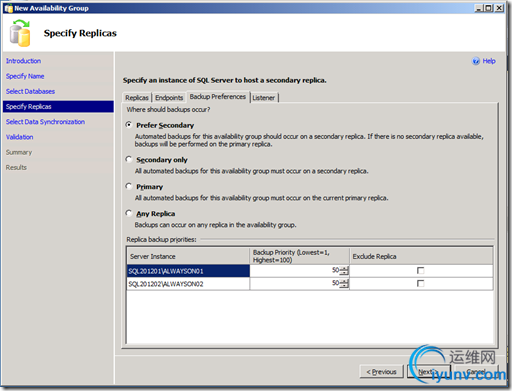Click the availability group wizard database icon

pyautogui.click(x=20, y=33)
